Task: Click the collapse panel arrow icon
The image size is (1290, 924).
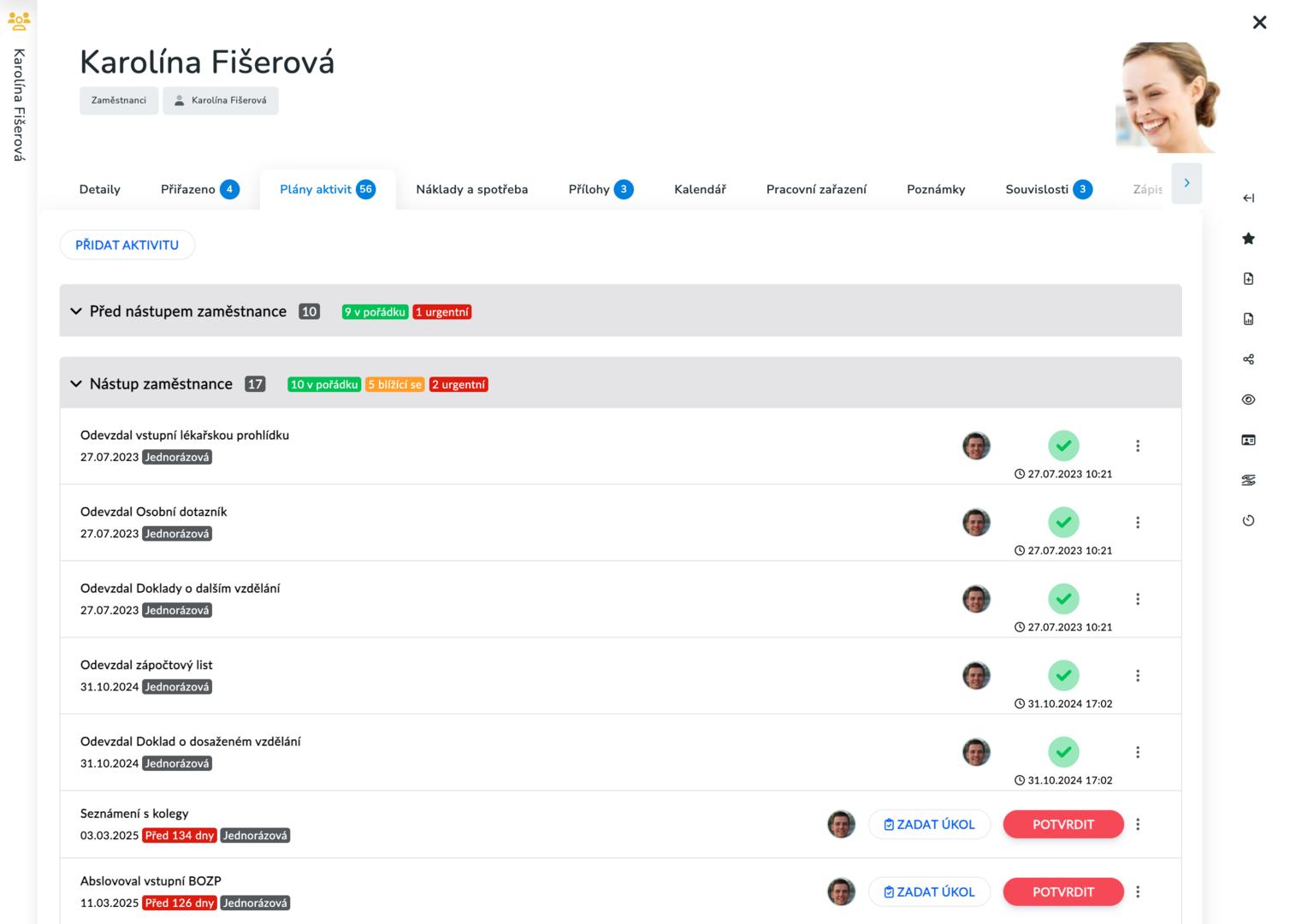Action: click(x=1248, y=198)
